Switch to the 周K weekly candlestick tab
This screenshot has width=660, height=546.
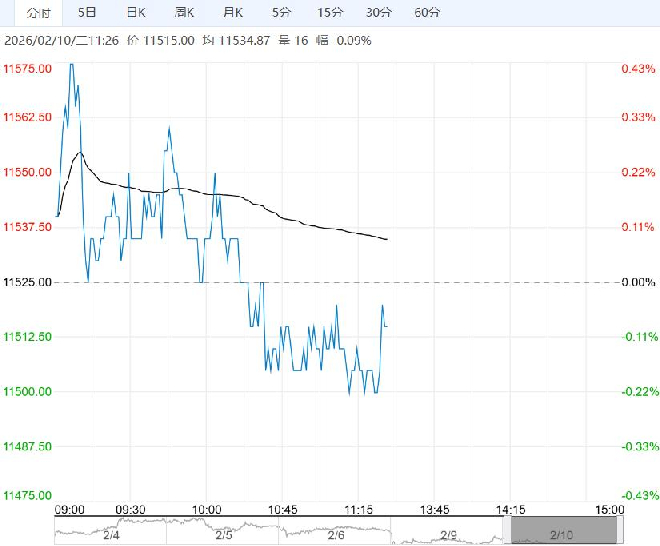(184, 13)
